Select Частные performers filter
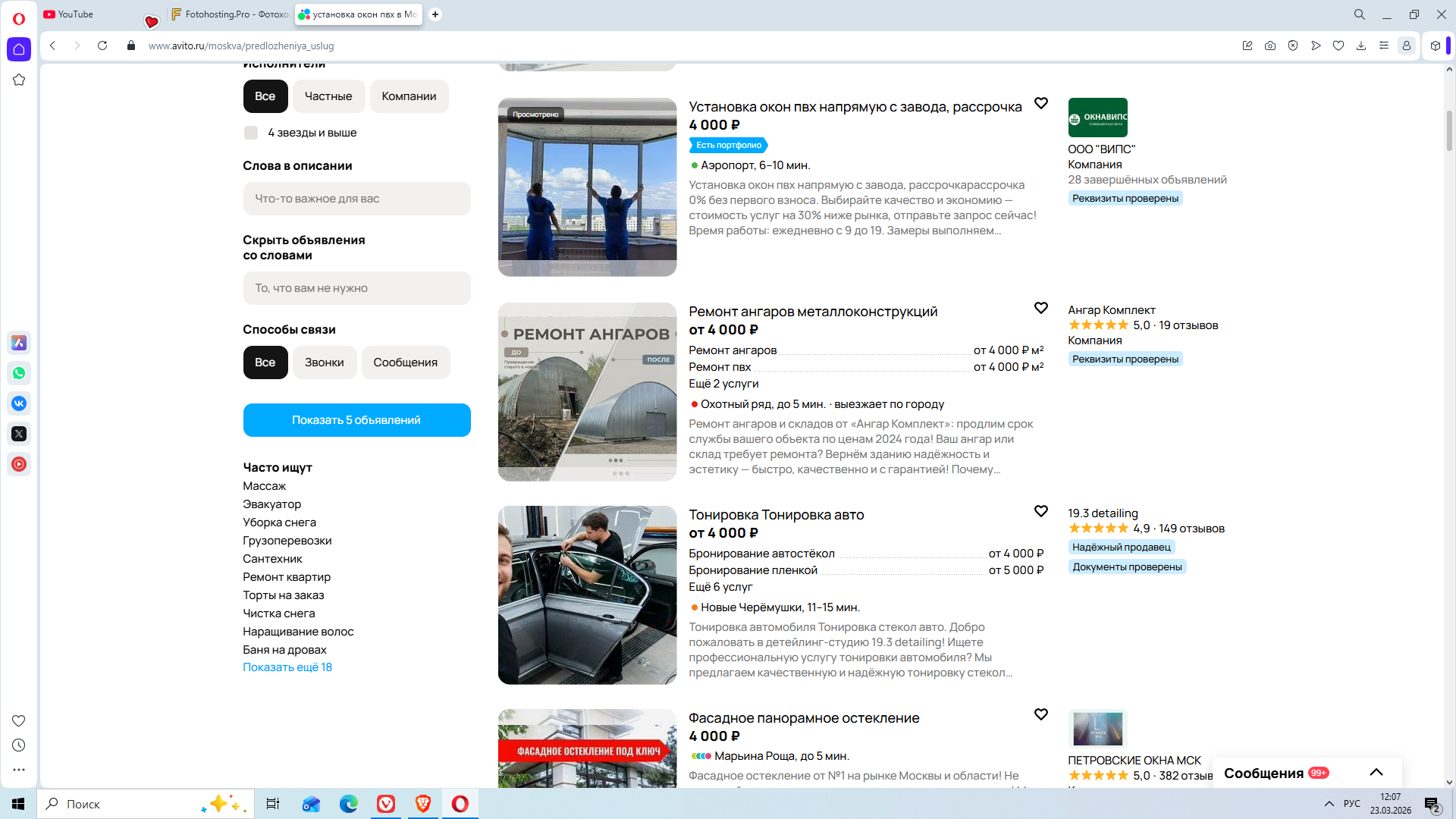This screenshot has width=1456, height=819. [328, 96]
